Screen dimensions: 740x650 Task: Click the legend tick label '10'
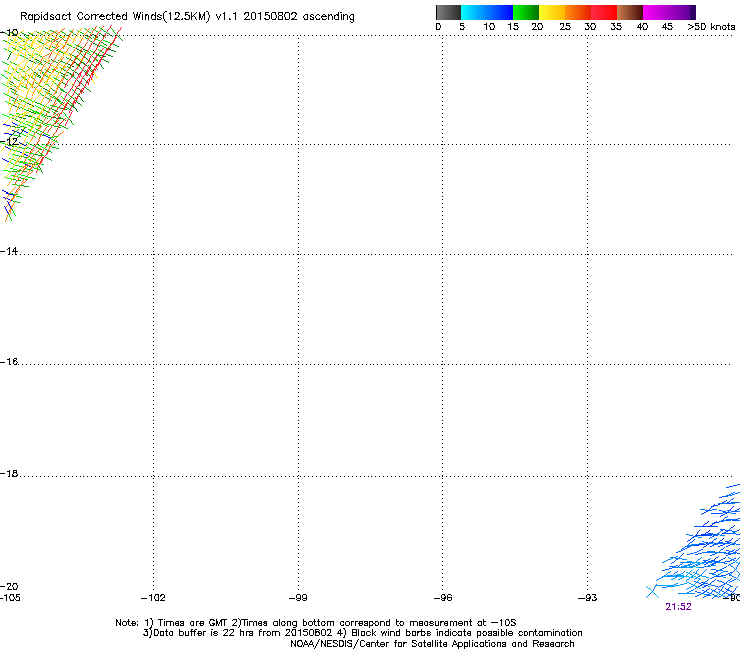[x=489, y=27]
